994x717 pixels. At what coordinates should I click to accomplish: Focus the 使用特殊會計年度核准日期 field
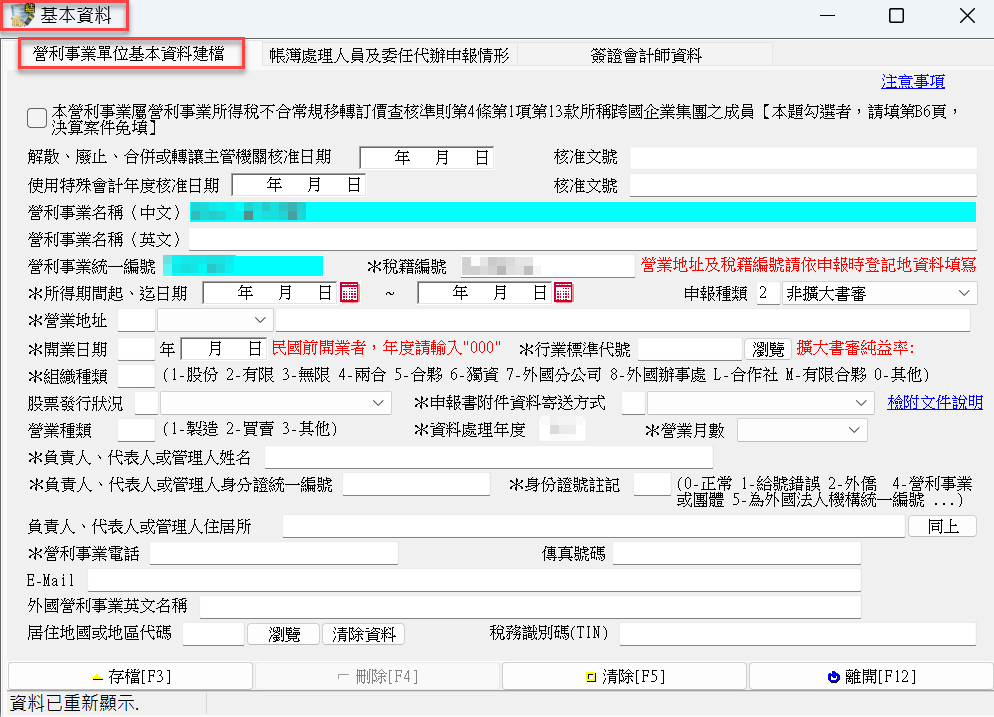299,184
